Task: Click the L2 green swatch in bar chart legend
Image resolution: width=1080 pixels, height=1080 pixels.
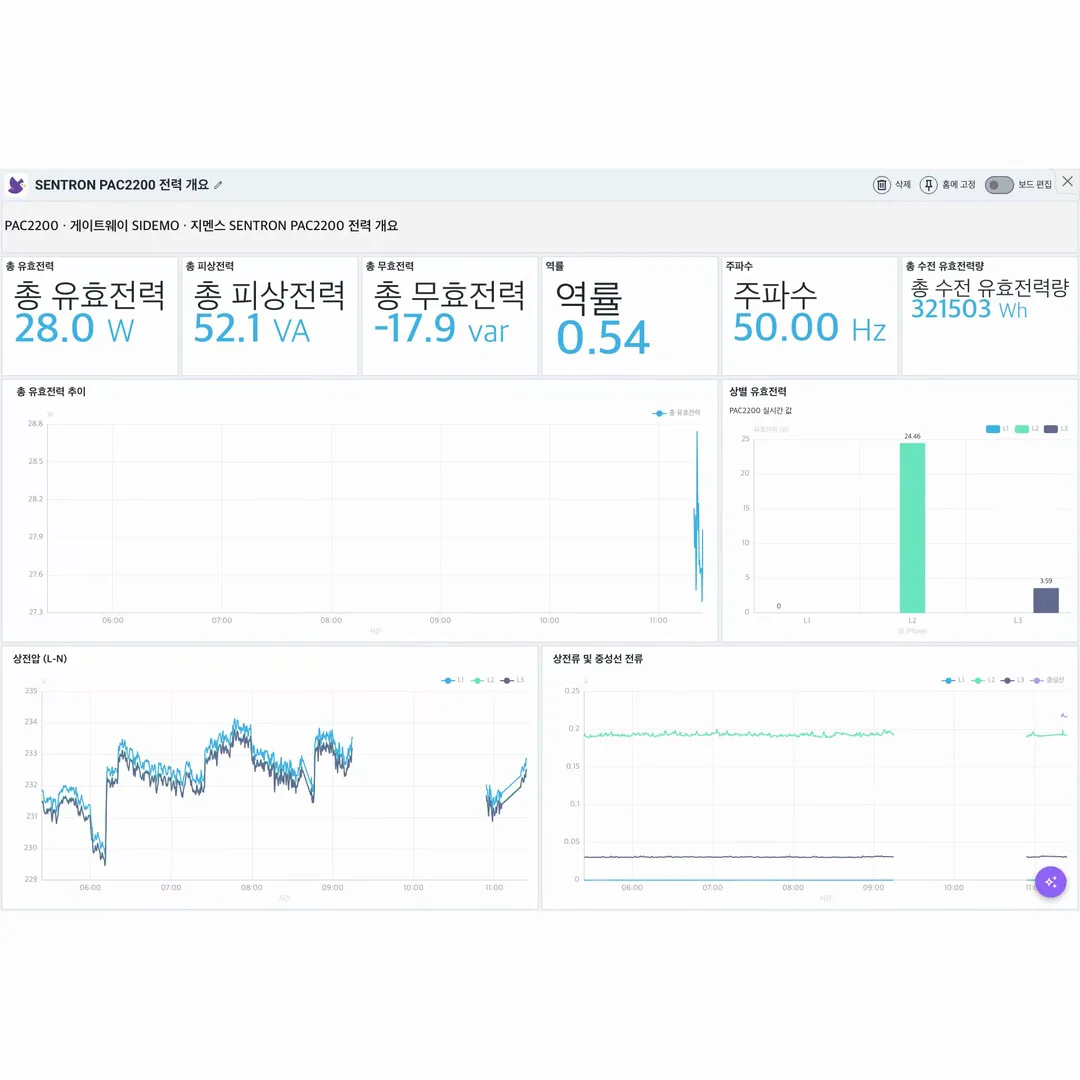Action: point(1021,429)
